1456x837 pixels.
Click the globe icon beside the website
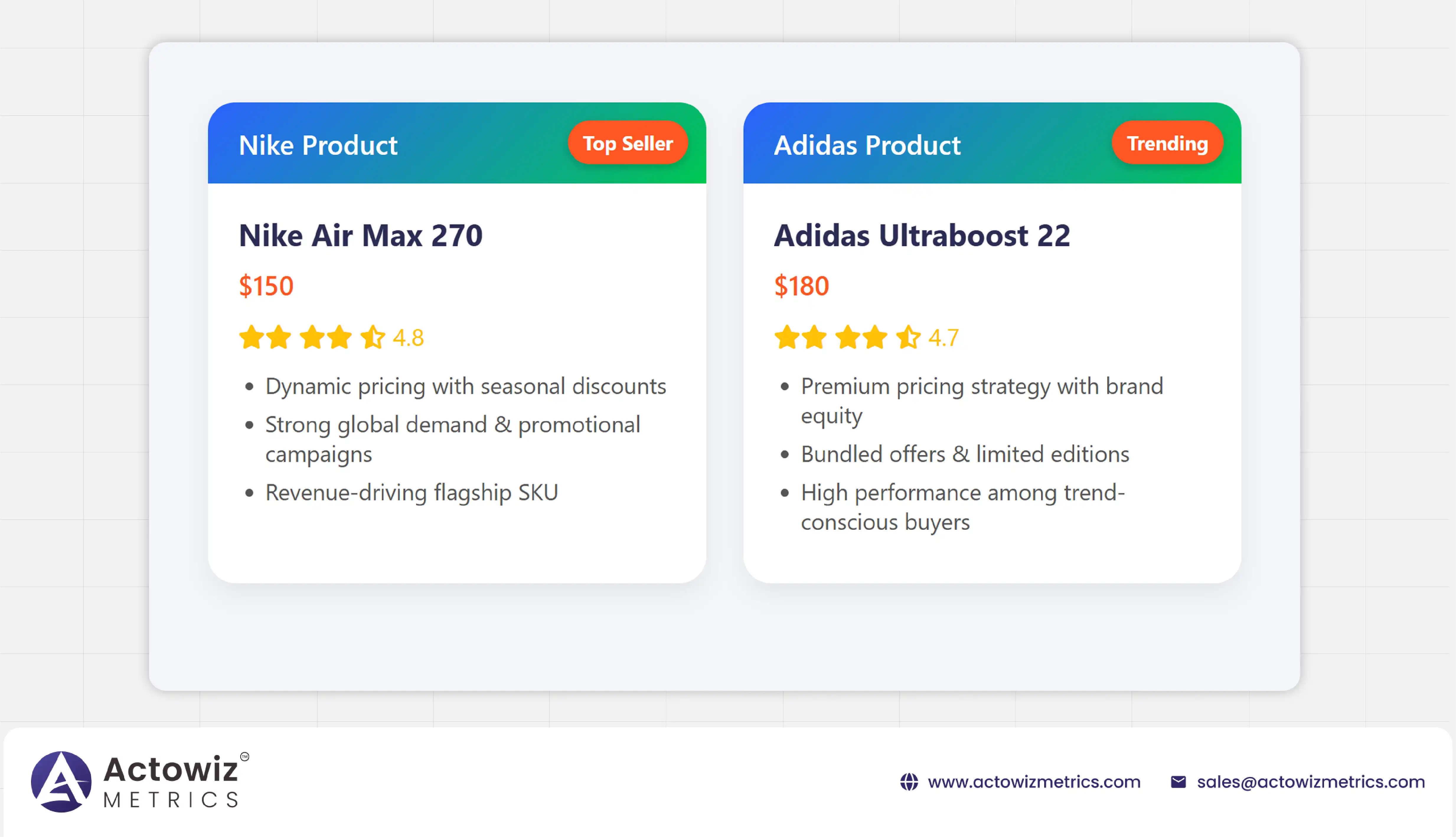[x=908, y=782]
